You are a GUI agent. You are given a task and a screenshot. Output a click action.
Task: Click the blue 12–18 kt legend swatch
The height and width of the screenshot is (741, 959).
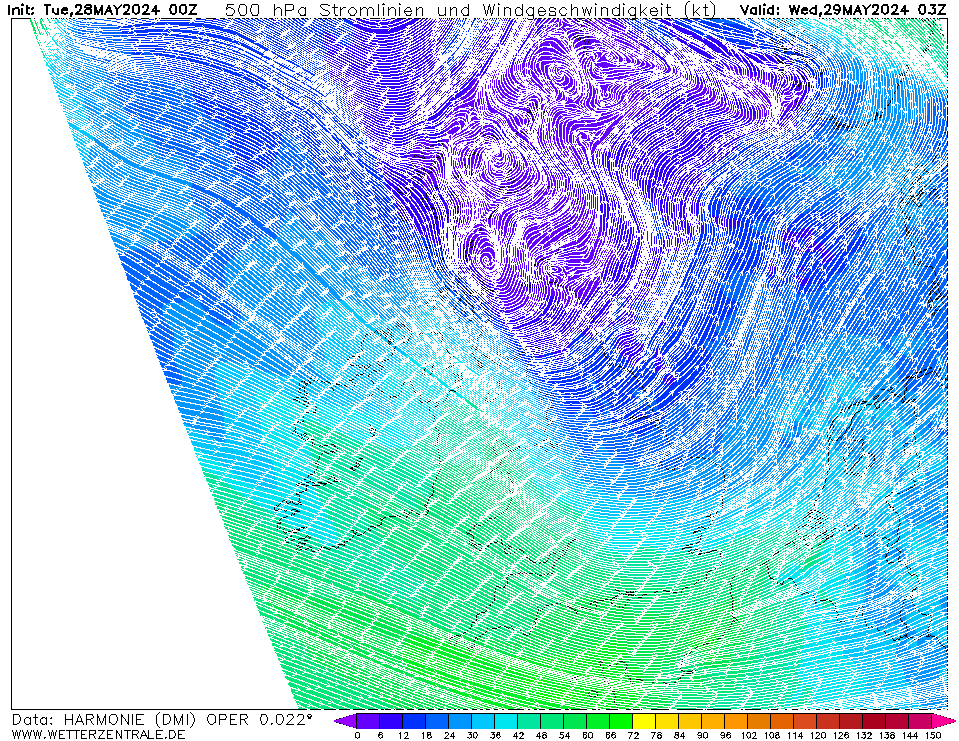[414, 721]
